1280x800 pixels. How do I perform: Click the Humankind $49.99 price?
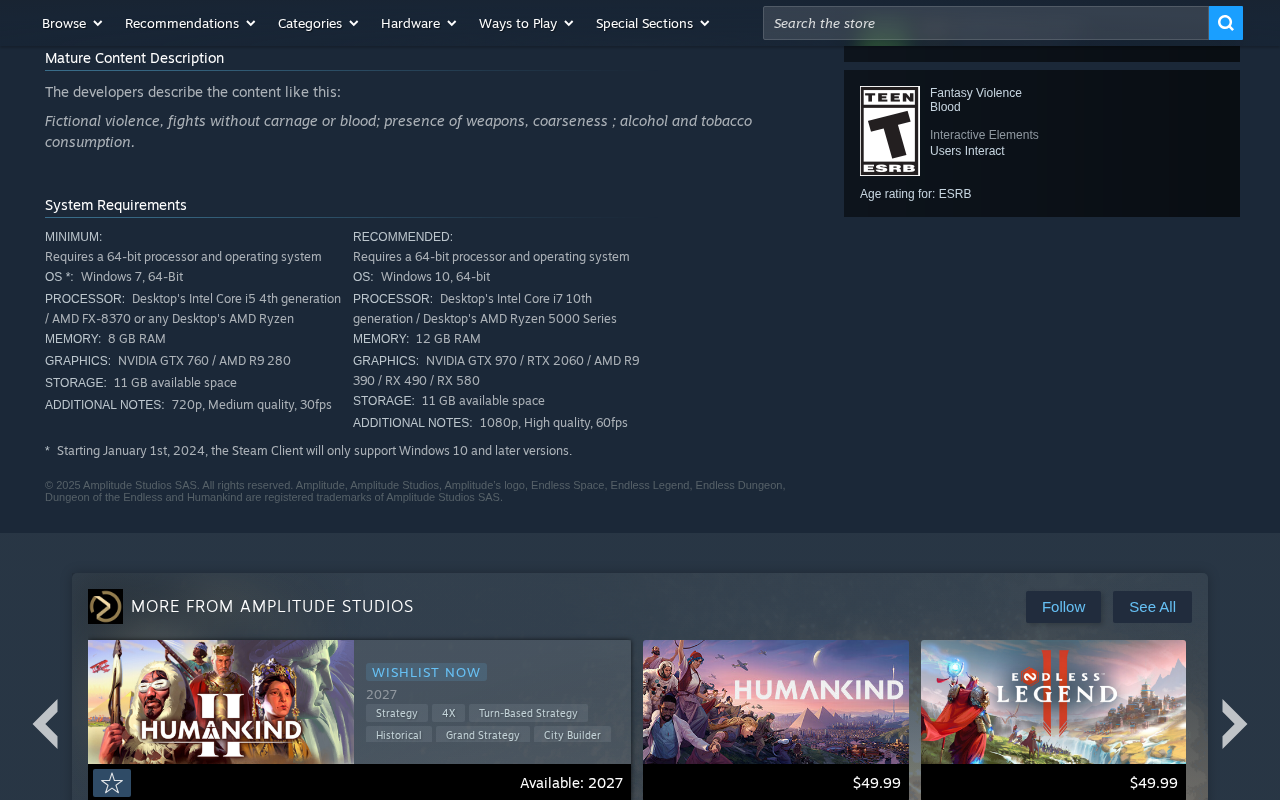pos(877,783)
